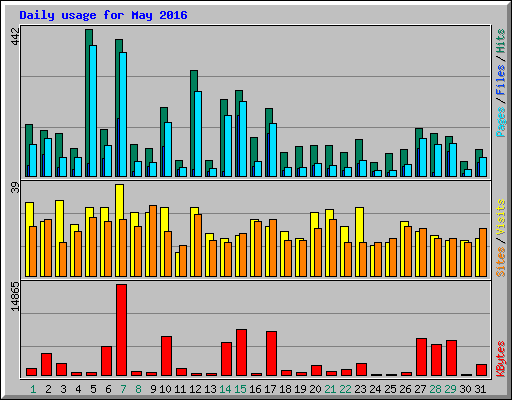Viewport: 512px width, 400px height.
Task: Click the tallest red KBytes bar for day 7
Action: (121, 330)
